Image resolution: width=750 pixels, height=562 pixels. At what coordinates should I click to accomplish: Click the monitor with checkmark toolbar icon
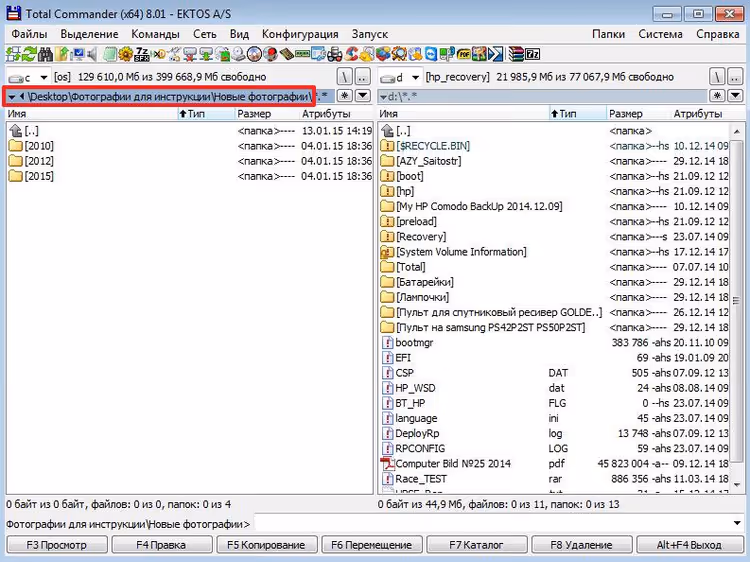(77, 54)
